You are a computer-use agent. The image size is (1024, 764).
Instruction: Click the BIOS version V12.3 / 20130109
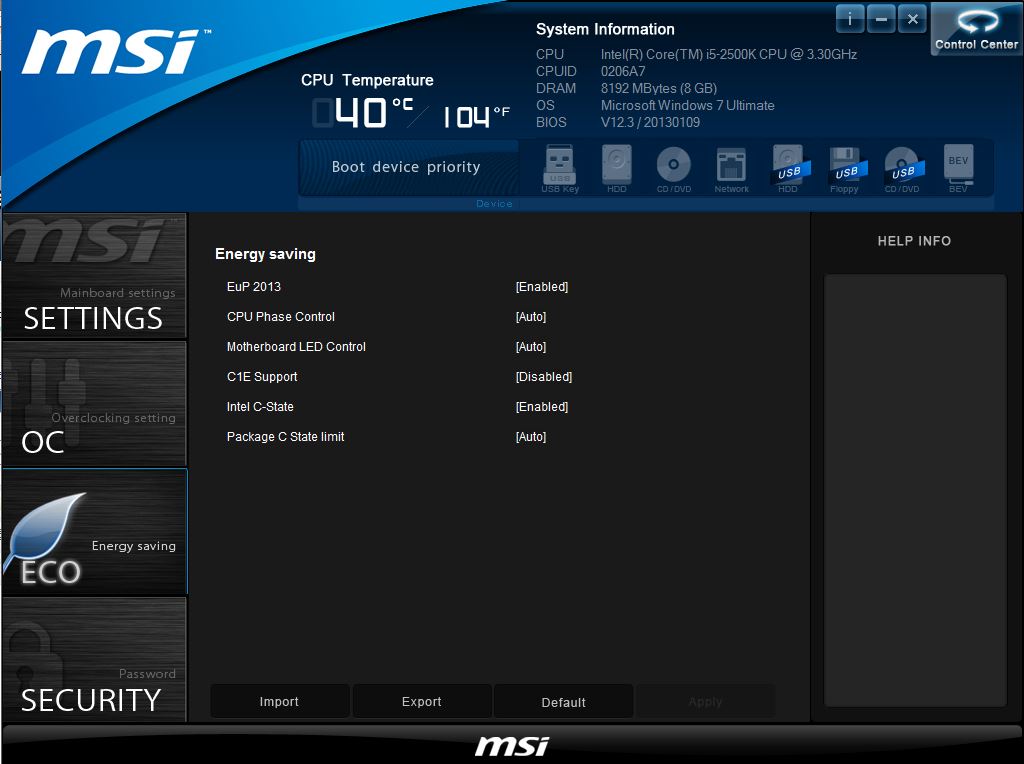coord(650,122)
